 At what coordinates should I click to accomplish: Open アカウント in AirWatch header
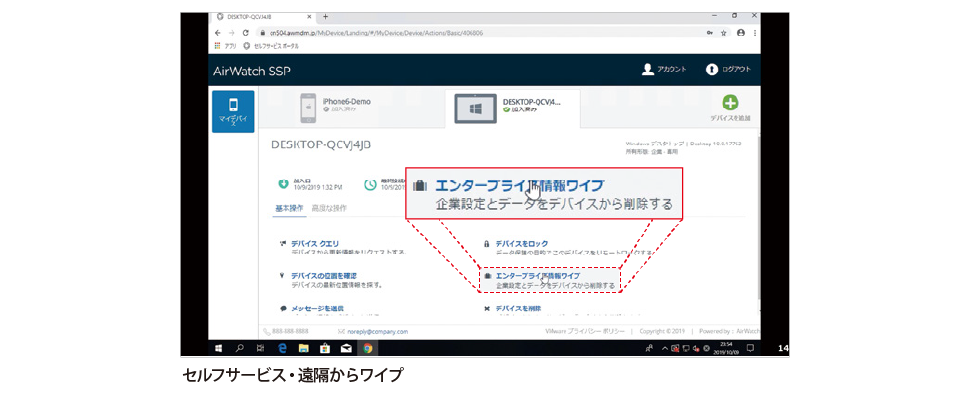pyautogui.click(x=664, y=69)
